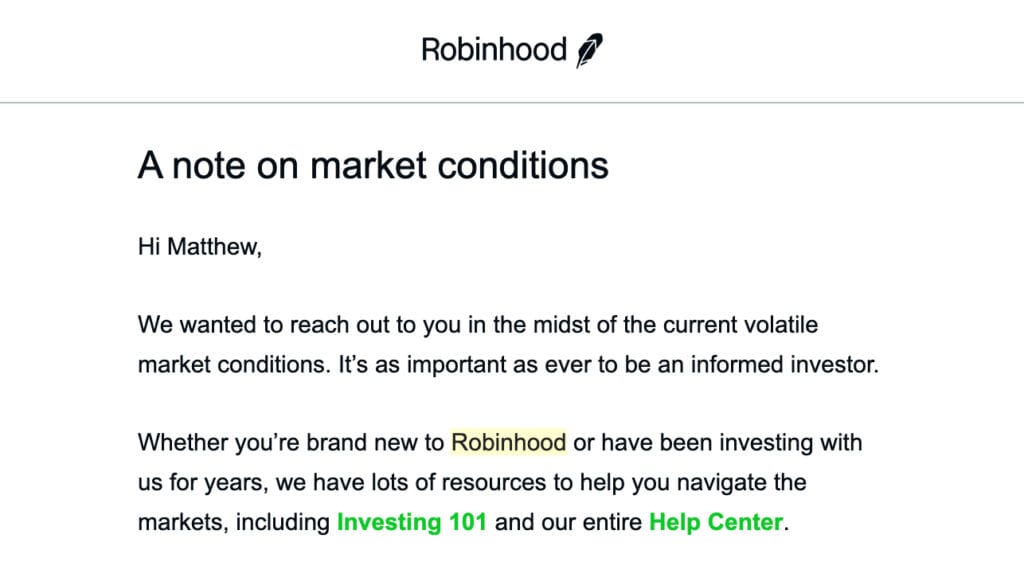The width and height of the screenshot is (1024, 581).
Task: Open the Help Center link
Action: click(716, 522)
